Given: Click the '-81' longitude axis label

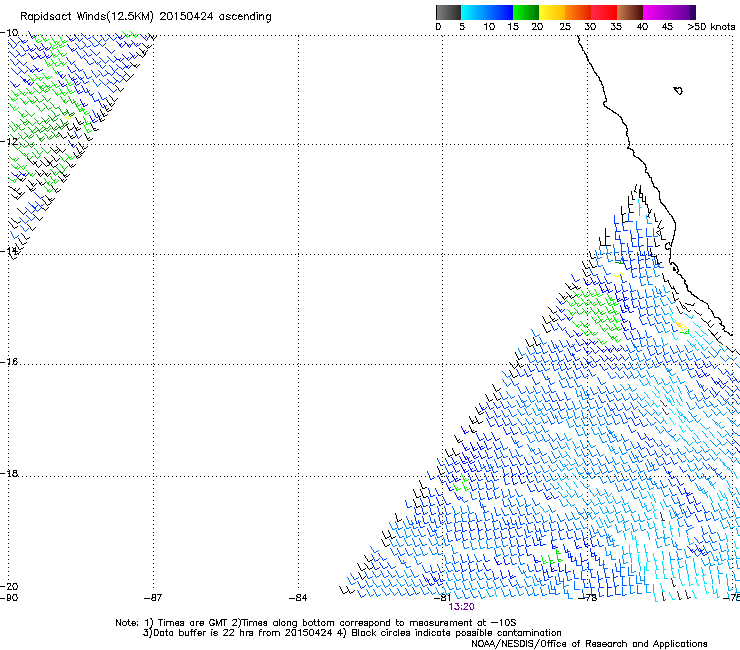Looking at the screenshot, I should tap(443, 598).
